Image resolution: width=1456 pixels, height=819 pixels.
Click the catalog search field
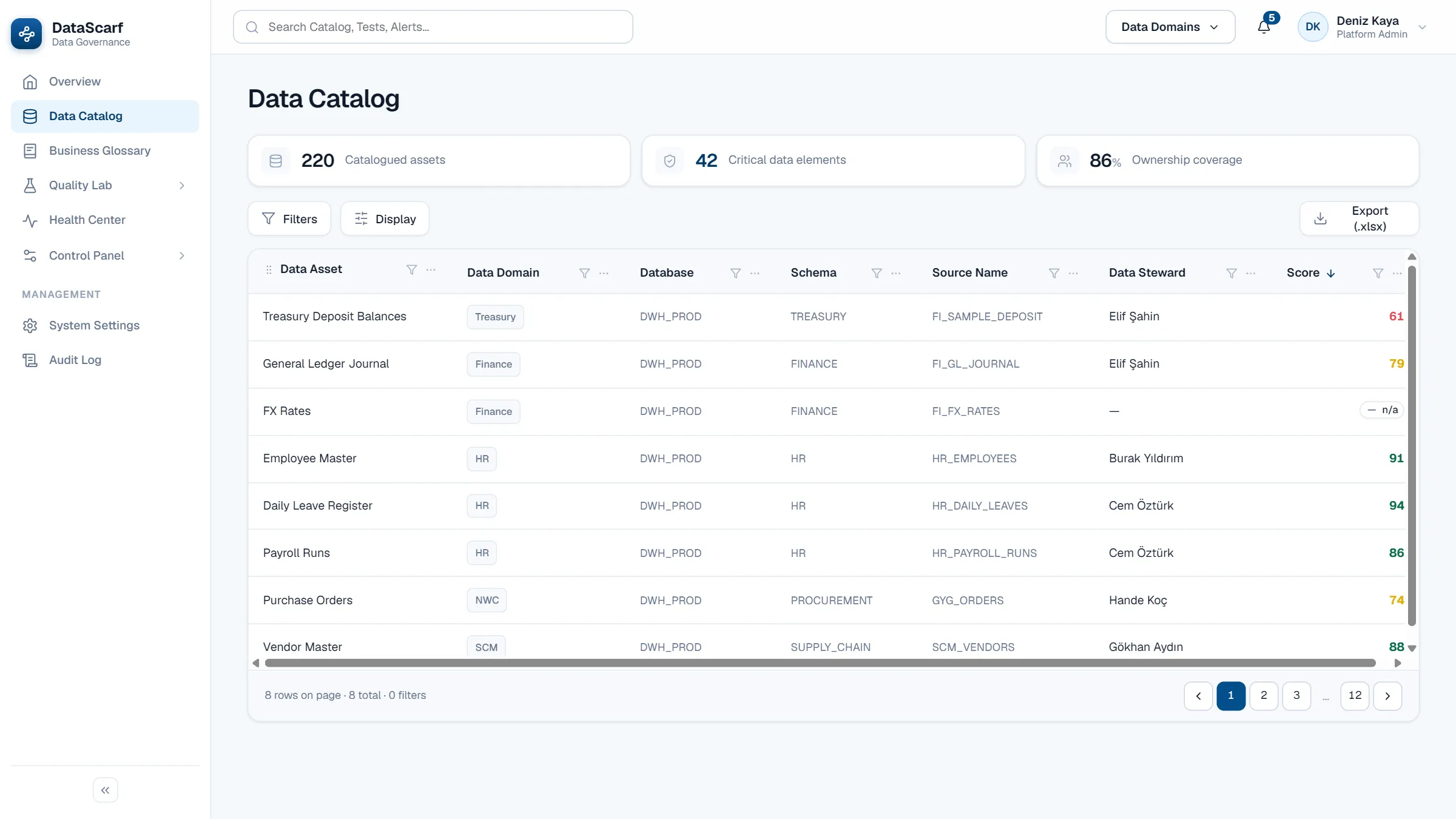[x=433, y=27]
